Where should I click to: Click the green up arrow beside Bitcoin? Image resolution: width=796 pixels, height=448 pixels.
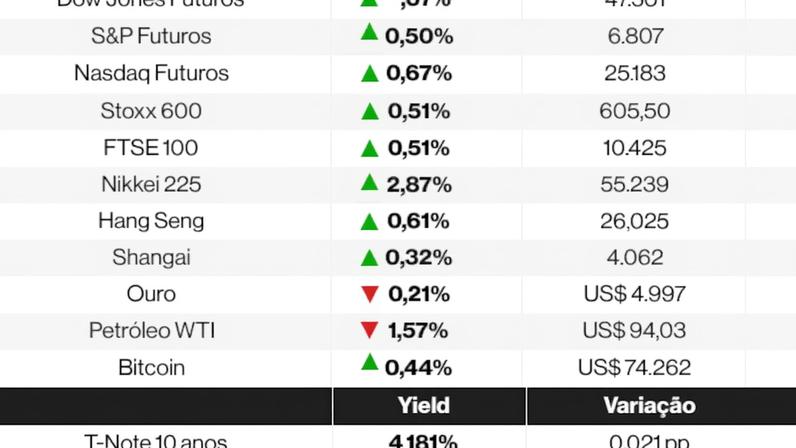370,364
